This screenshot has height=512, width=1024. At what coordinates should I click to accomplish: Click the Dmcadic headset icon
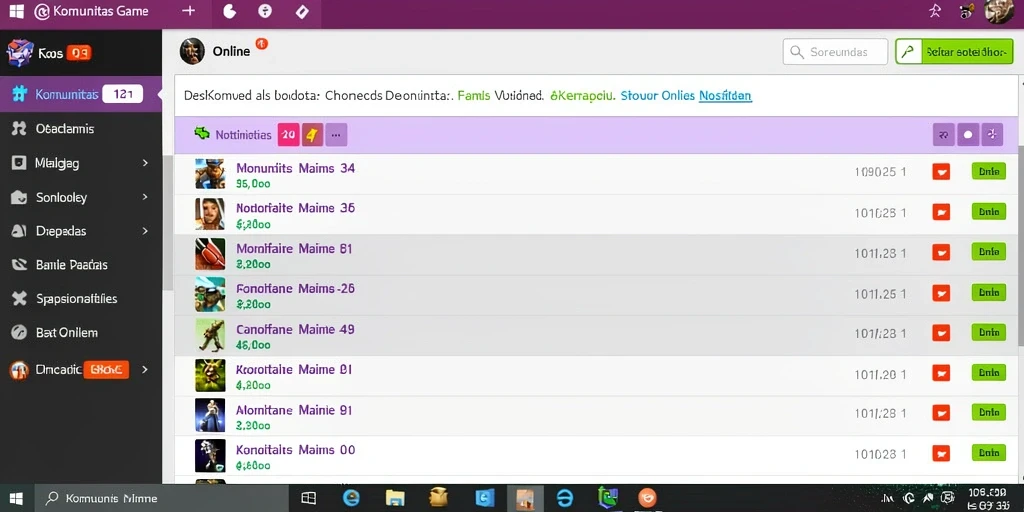(x=19, y=370)
